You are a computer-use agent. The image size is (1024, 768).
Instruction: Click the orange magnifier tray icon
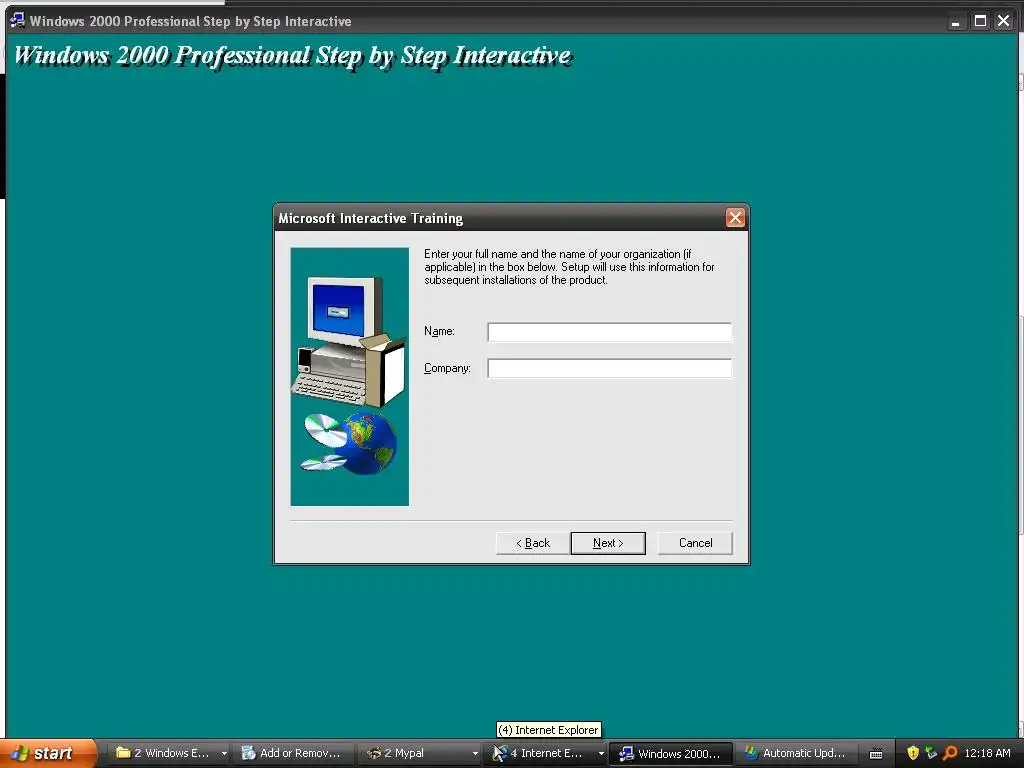point(950,753)
